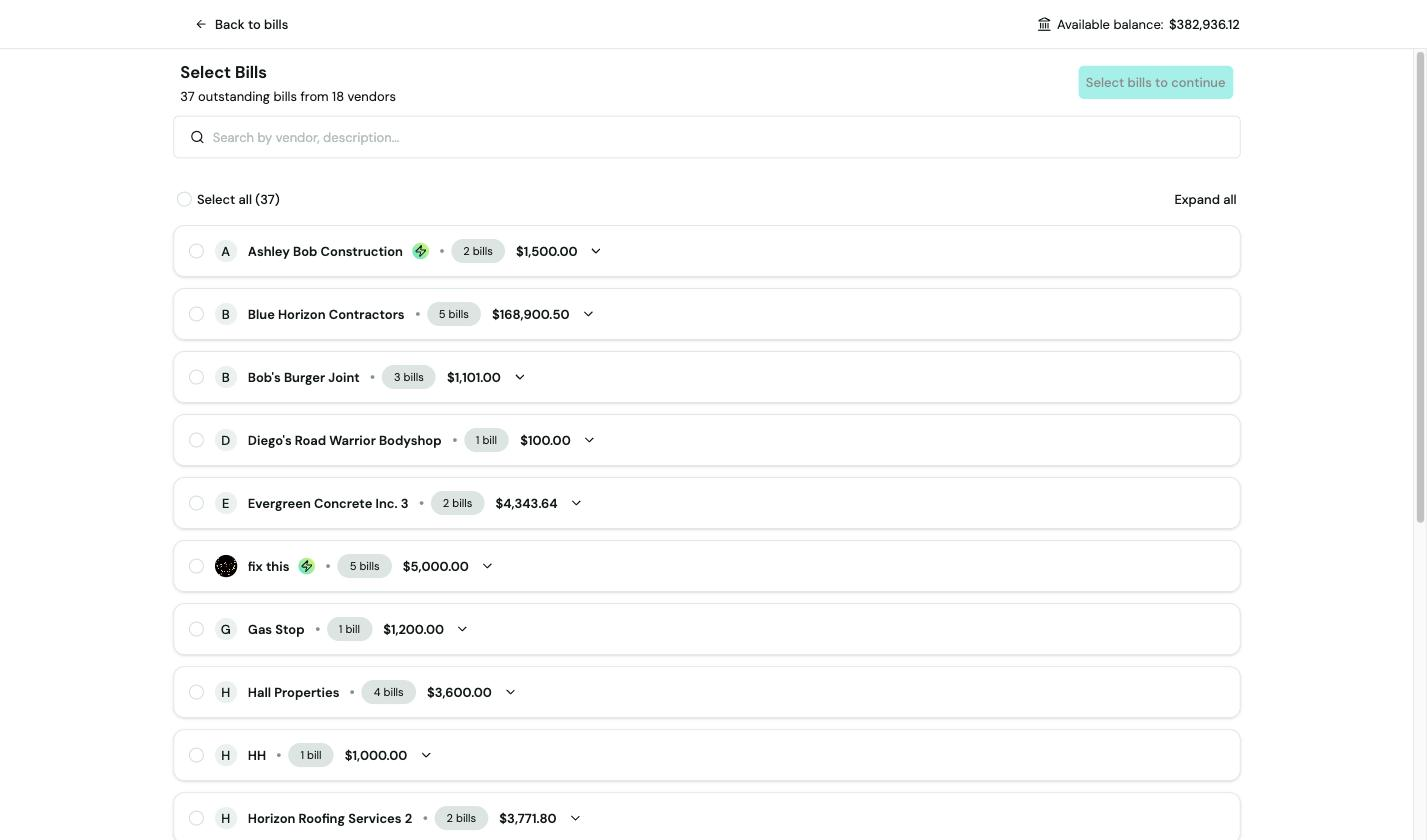This screenshot has height=840, width=1427.
Task: Expand Evergreen Concrete Inc. 3 chevron
Action: [x=576, y=503]
